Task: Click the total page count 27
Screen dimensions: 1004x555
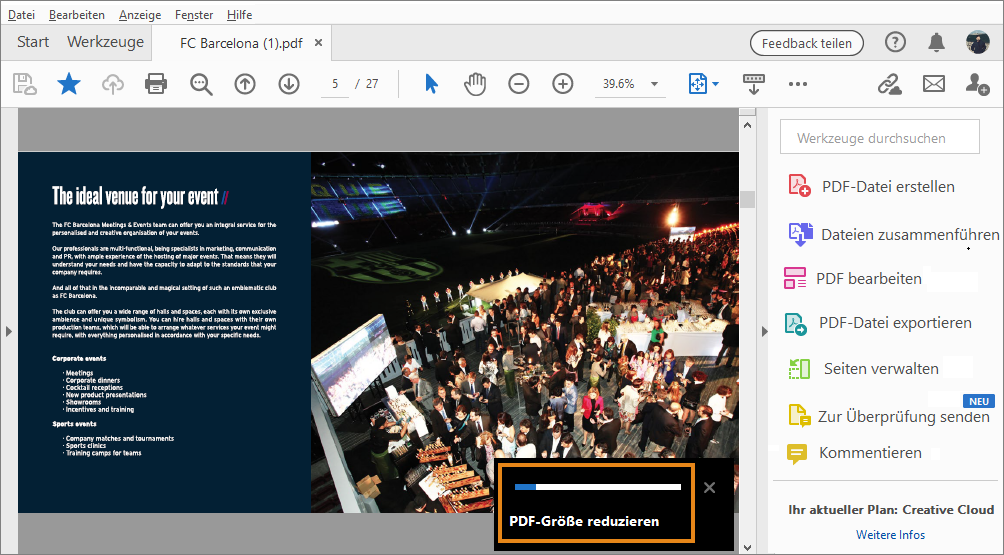Action: tap(371, 84)
